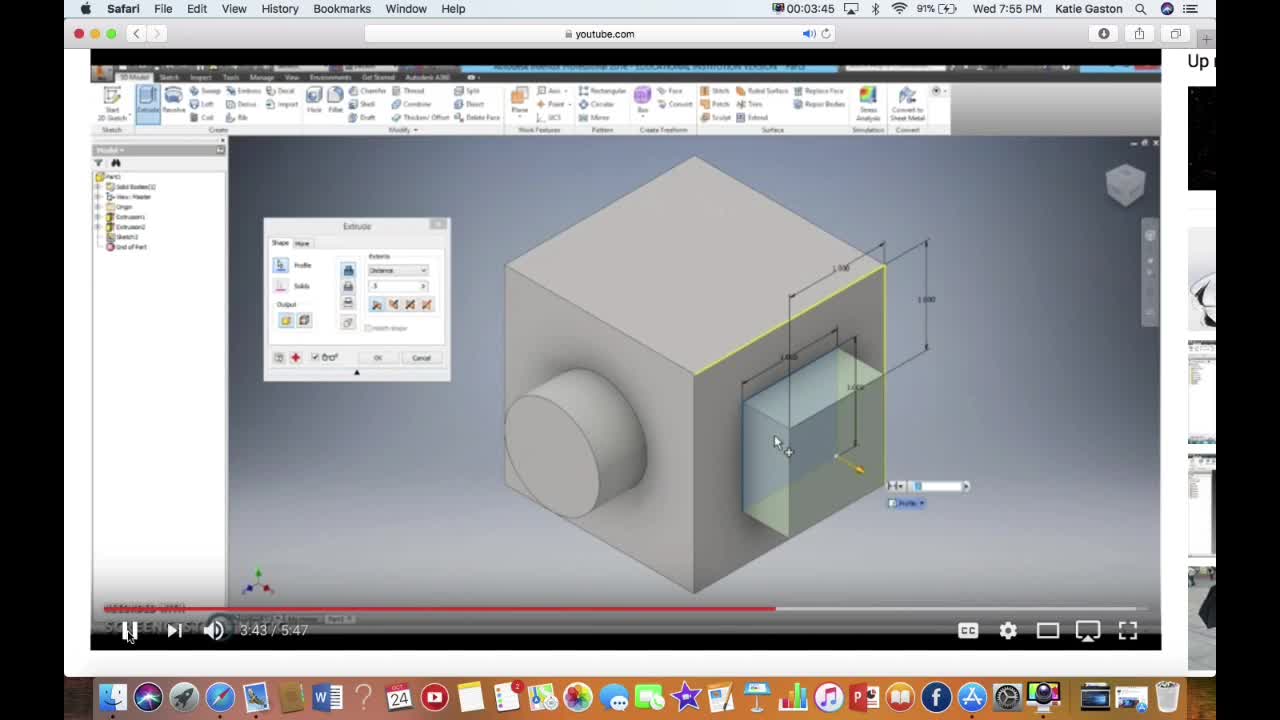
Task: Pause the YouTube video
Action: click(x=130, y=630)
